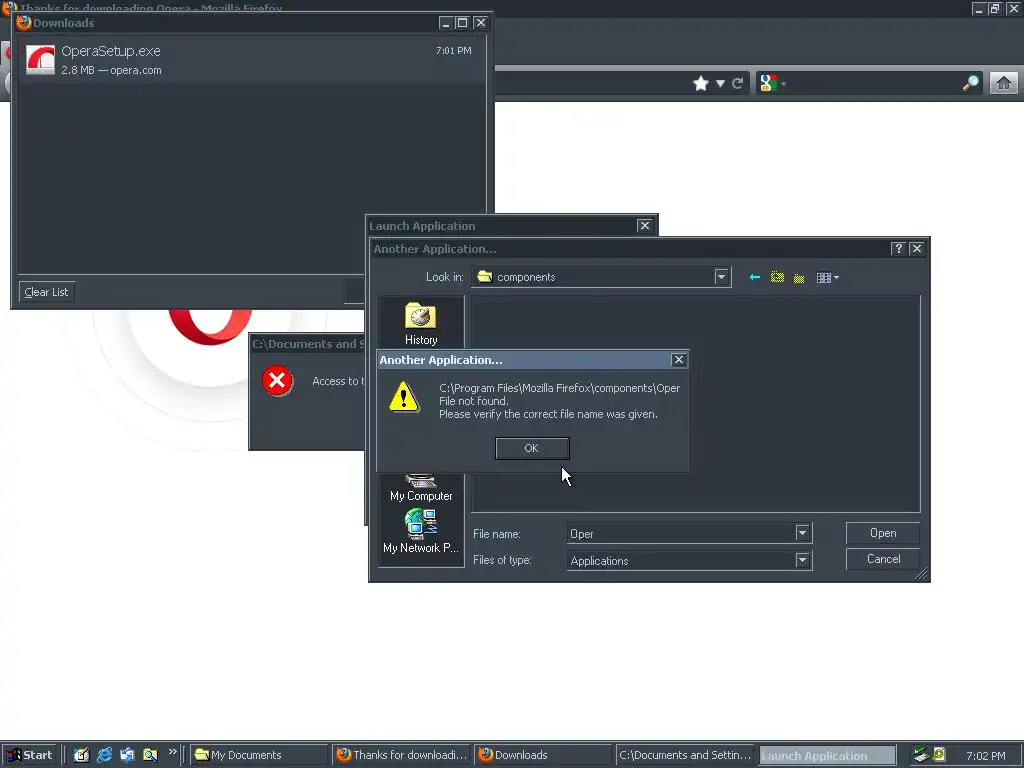Viewport: 1024px width, 768px height.
Task: Click the Safely Remove Hardware tray icon
Action: (x=921, y=755)
